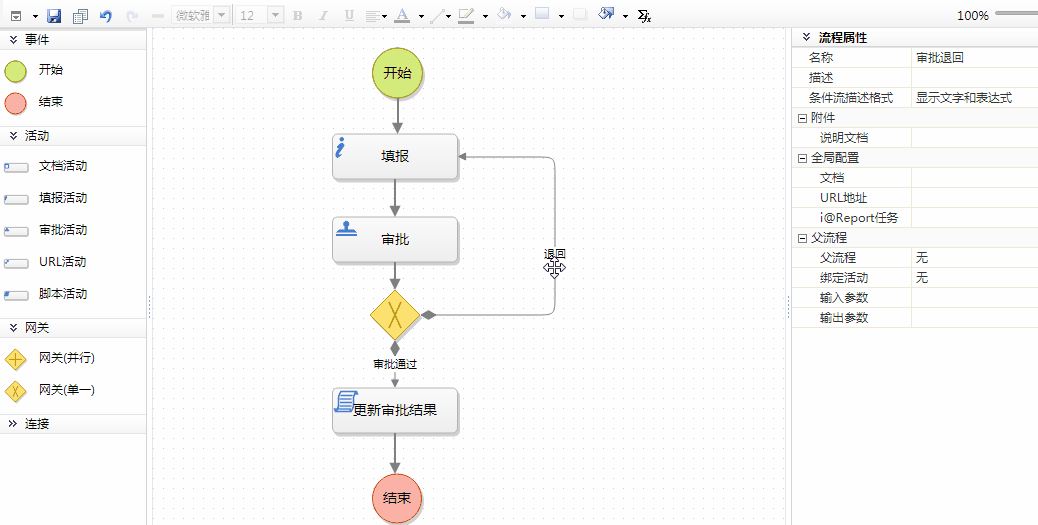The height and width of the screenshot is (525, 1038).
Task: Pick 网关(单一) exclusive gateway from palette
Action: (16, 390)
